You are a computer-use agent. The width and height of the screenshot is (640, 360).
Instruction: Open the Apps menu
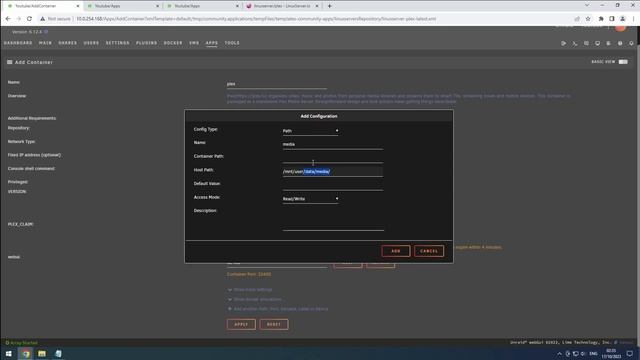click(x=211, y=43)
